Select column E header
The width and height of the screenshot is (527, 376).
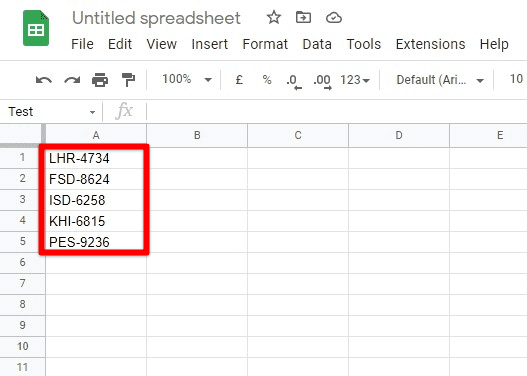488,135
